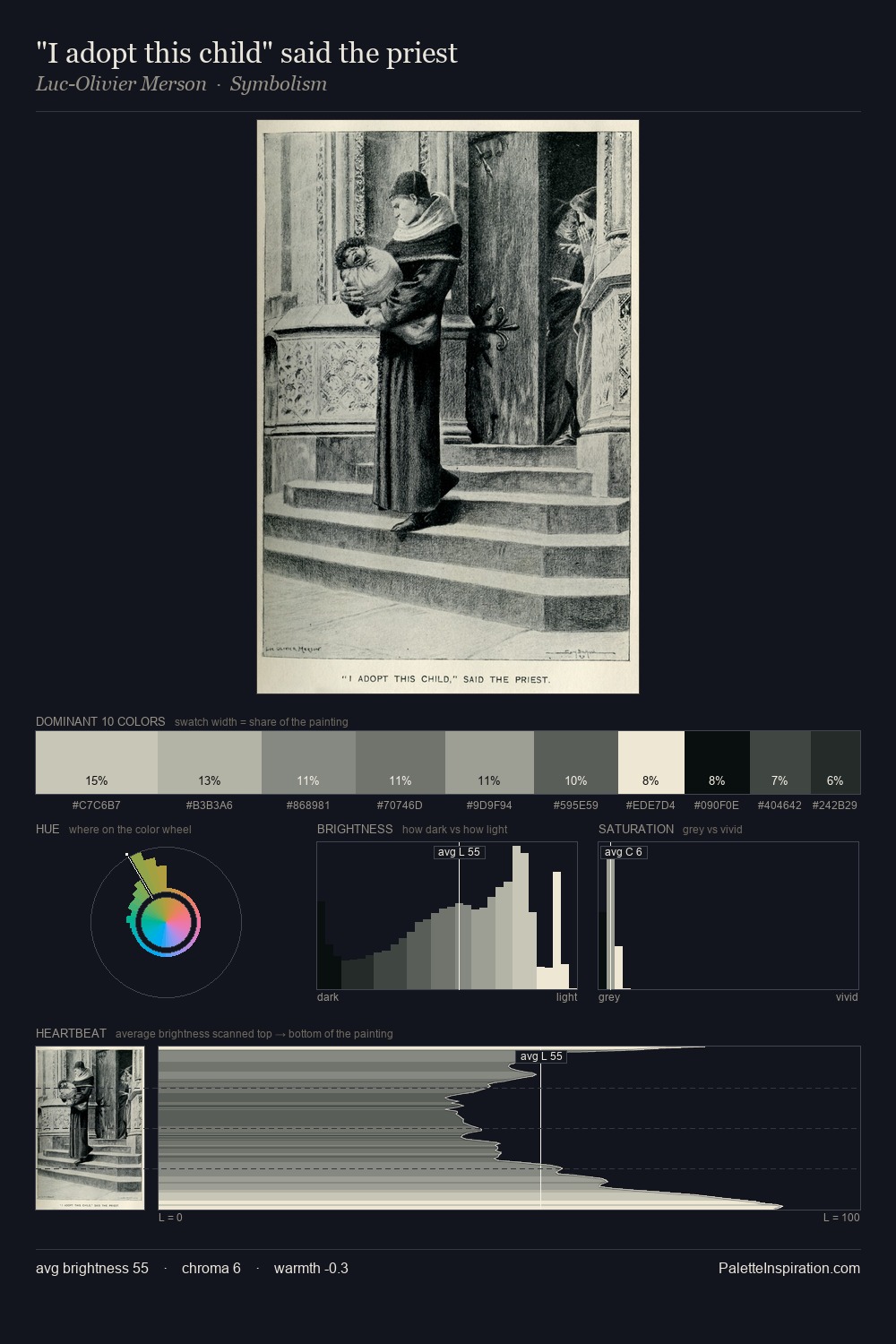Click the hex code text #404642
This screenshot has height=1344, width=896.
(780, 806)
